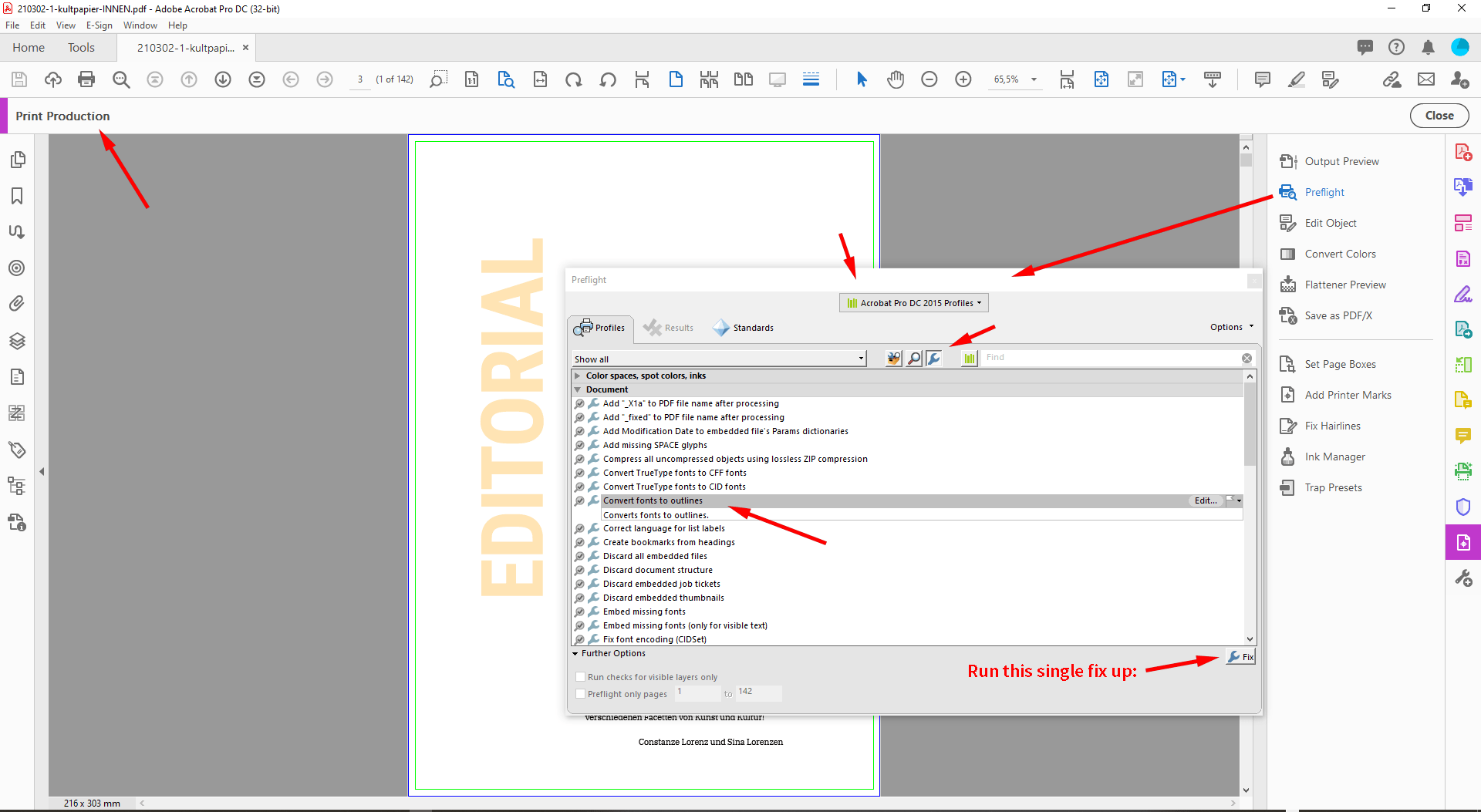Click the Fix button to run fixup
1481x812 pixels.
[1240, 656]
